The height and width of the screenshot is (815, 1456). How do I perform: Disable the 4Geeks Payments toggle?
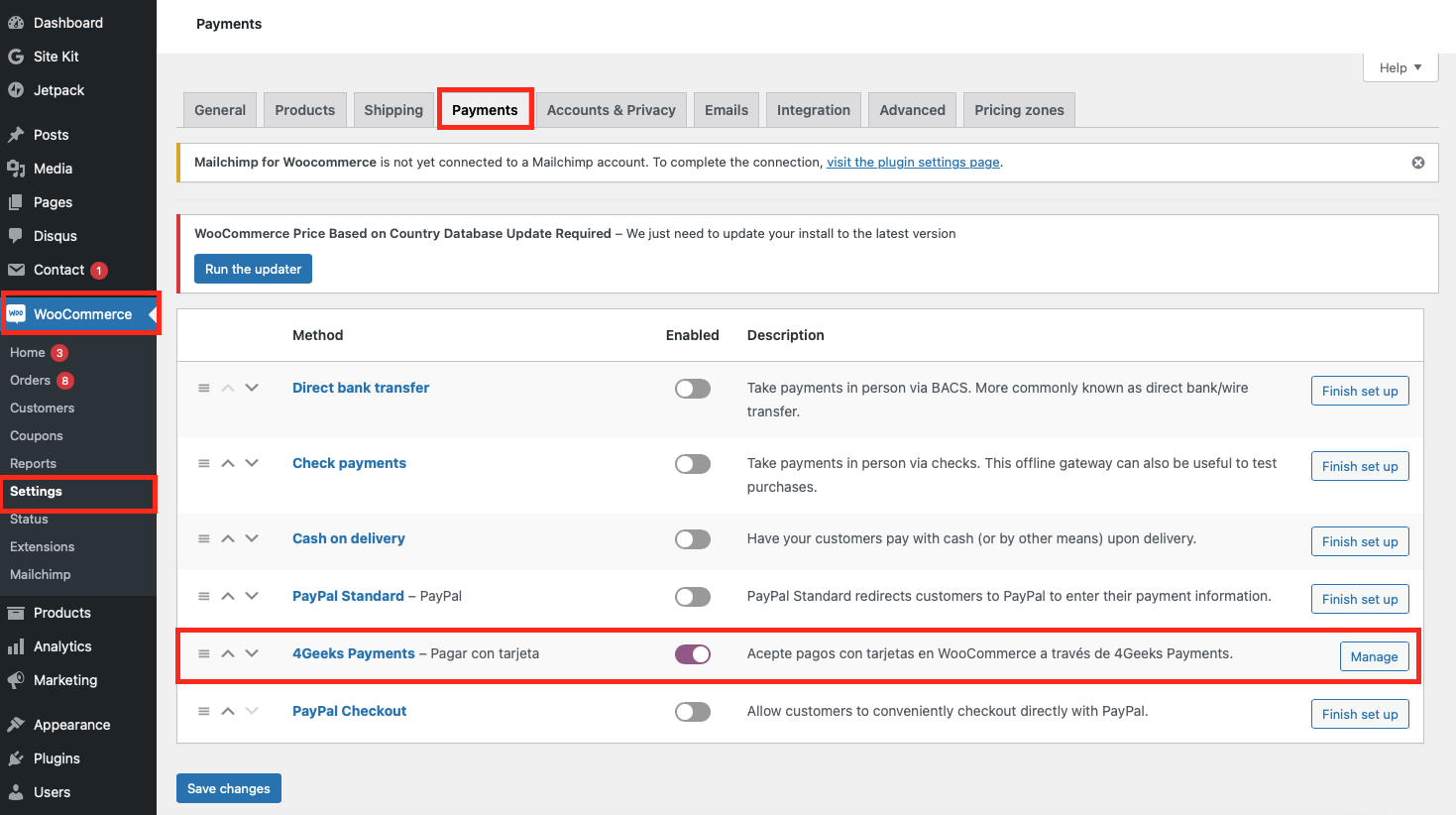click(692, 653)
